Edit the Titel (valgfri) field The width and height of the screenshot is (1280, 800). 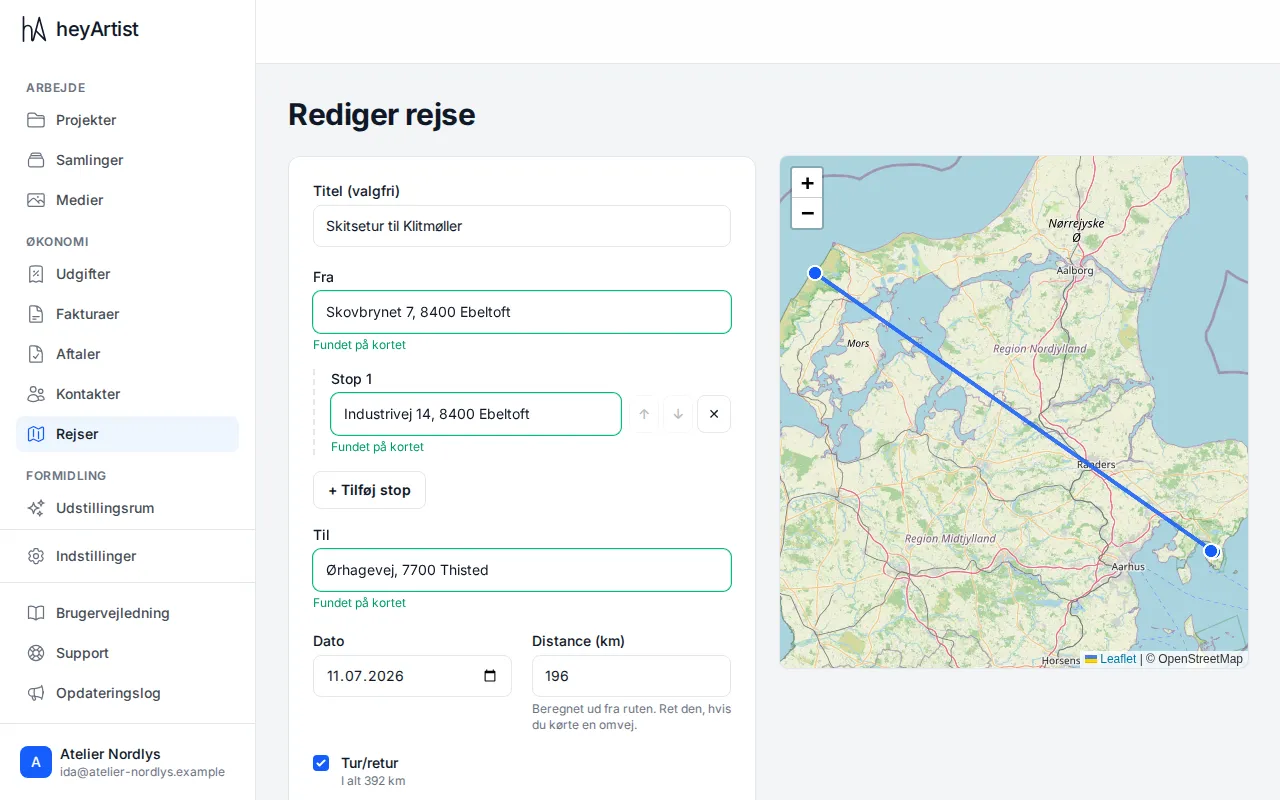click(522, 226)
